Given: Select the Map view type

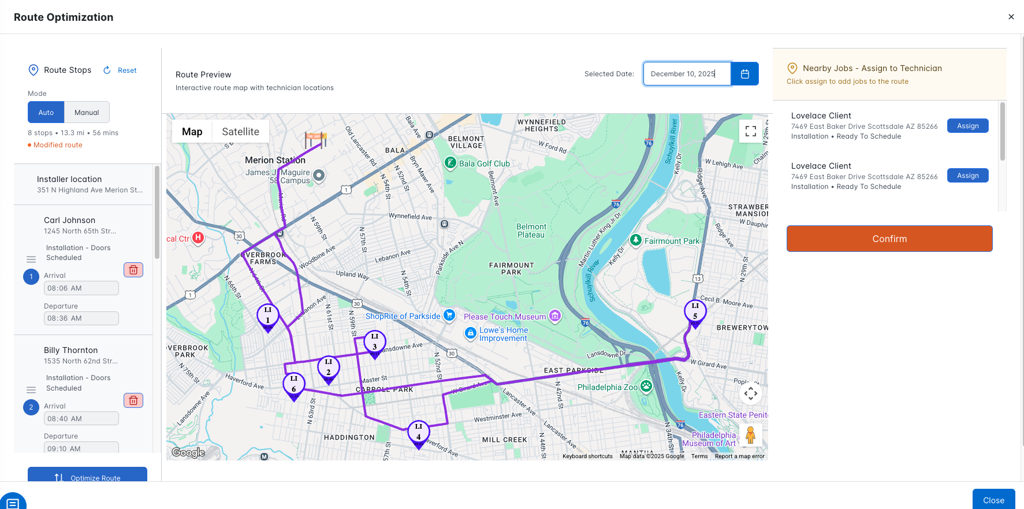Looking at the screenshot, I should tap(192, 132).
